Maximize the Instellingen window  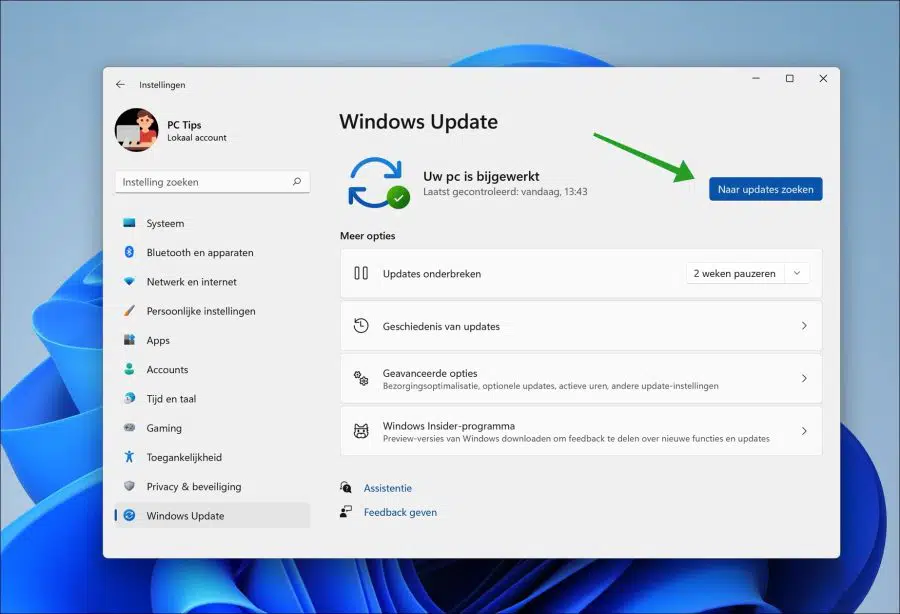point(790,79)
